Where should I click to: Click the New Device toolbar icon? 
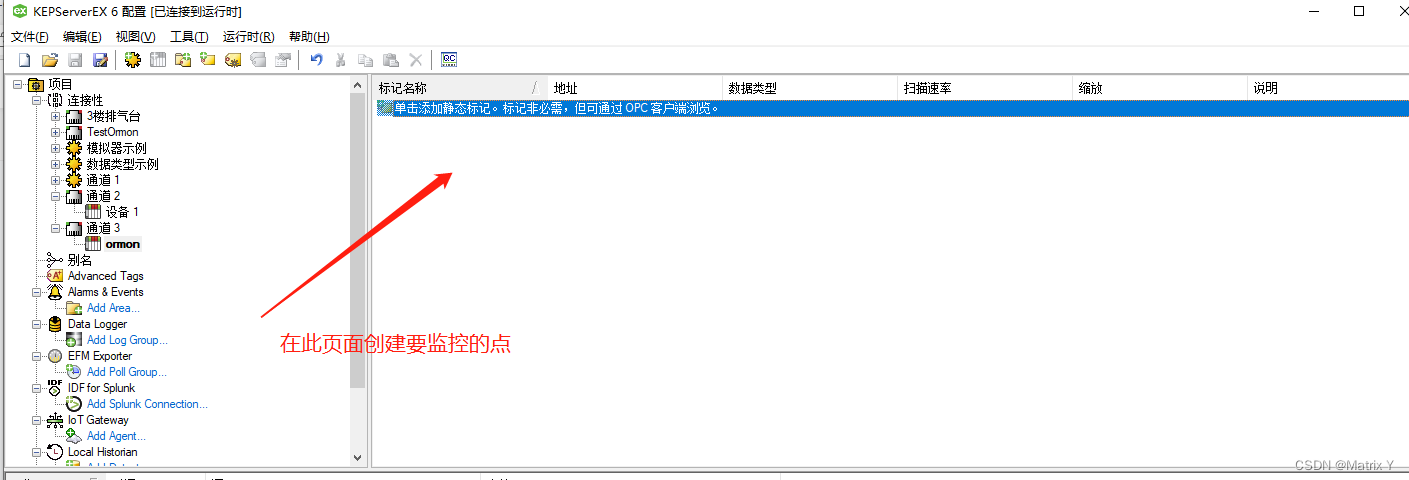tap(158, 60)
